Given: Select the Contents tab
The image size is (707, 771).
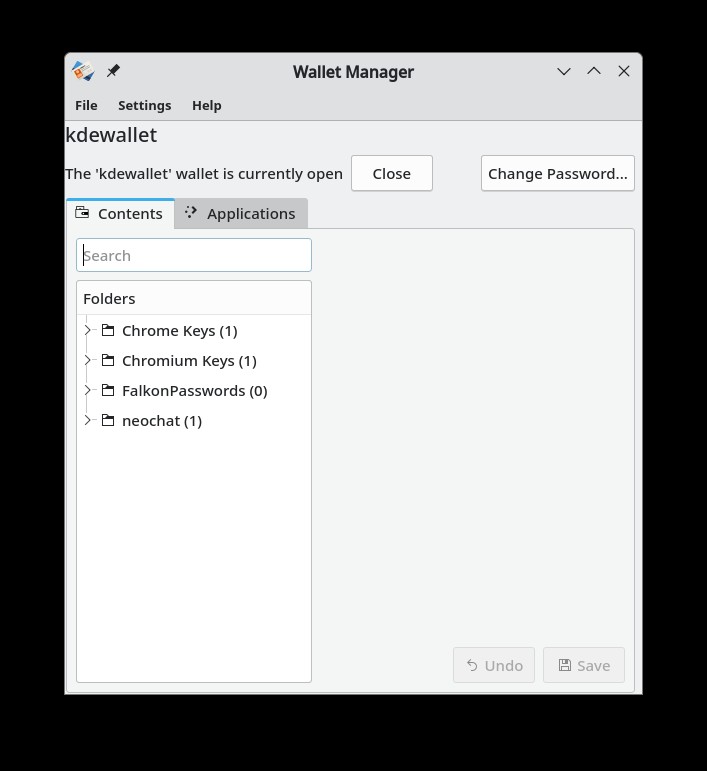Looking at the screenshot, I should pos(120,213).
